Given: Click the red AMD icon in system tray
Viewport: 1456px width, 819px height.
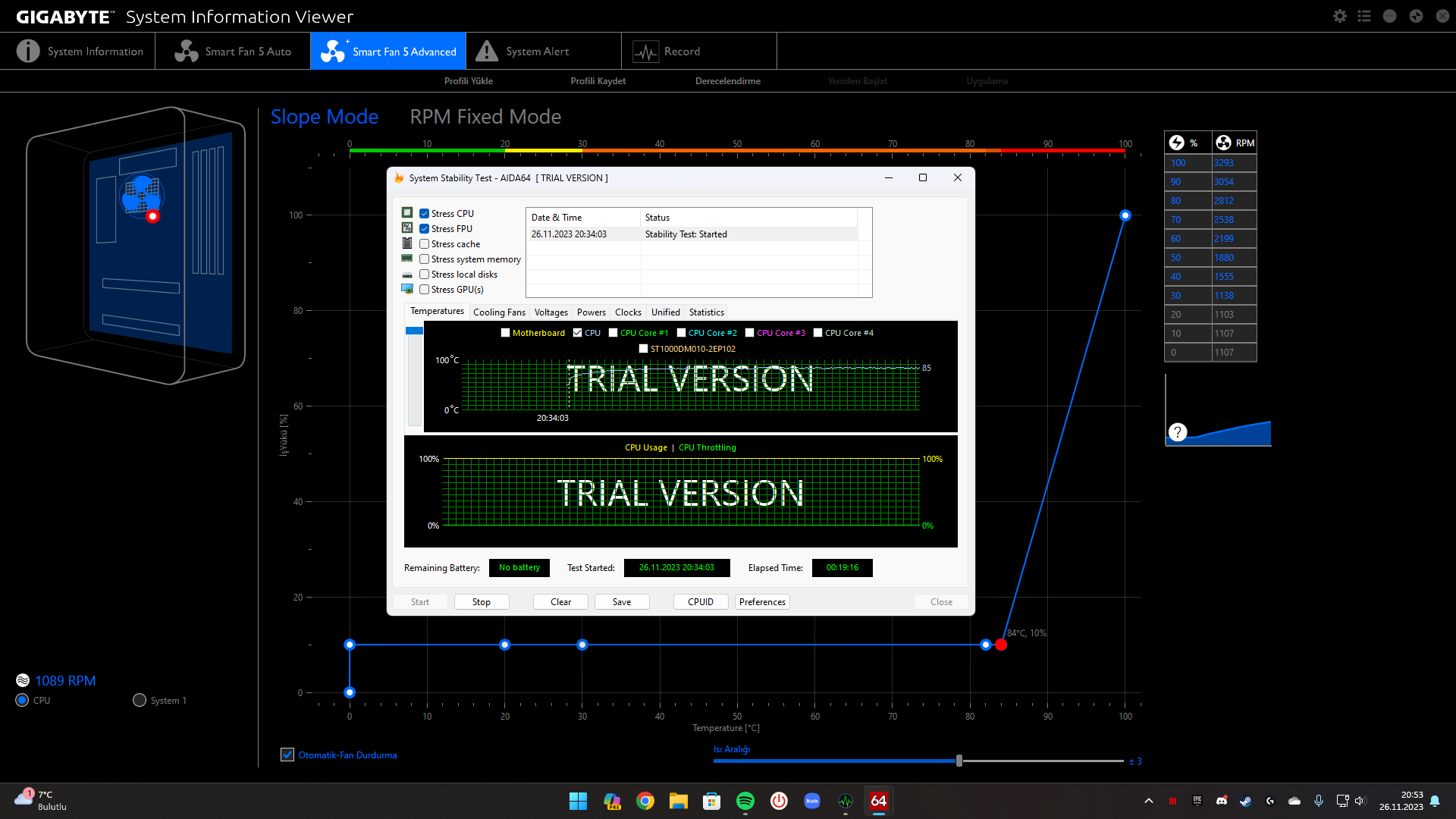Looking at the screenshot, I should [1173, 801].
